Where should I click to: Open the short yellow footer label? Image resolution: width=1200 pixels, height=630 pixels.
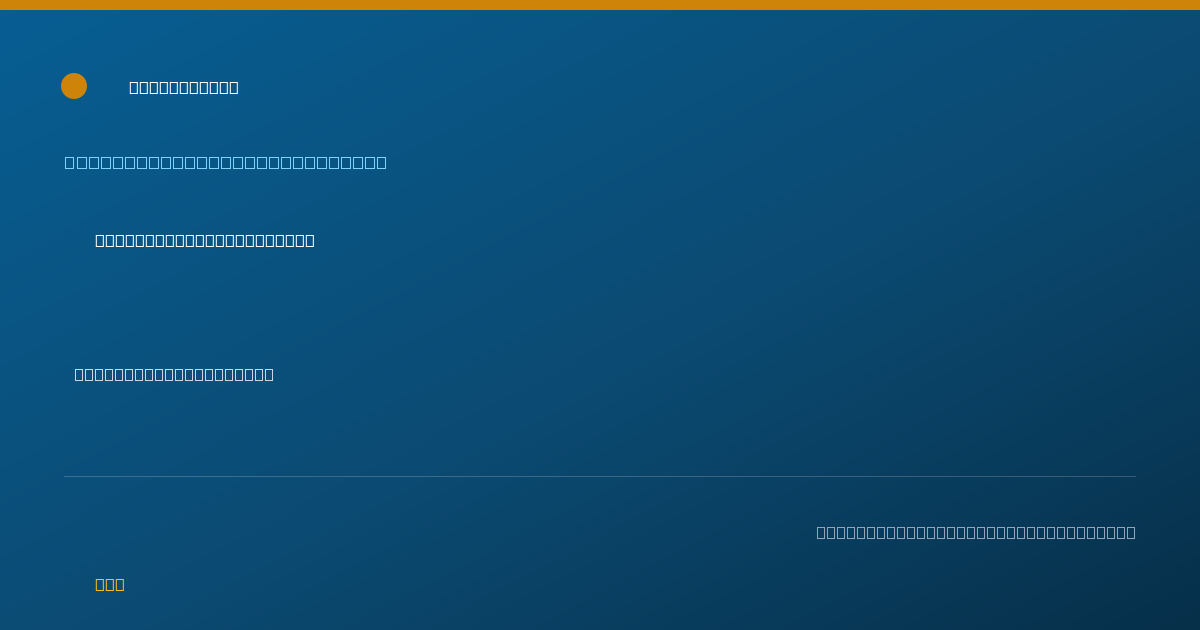[110, 584]
